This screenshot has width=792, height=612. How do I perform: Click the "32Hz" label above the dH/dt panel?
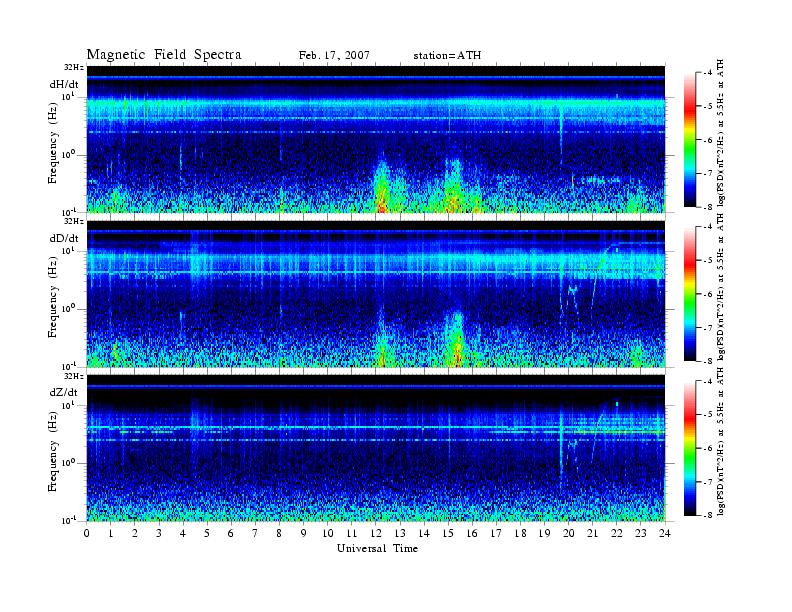point(74,67)
